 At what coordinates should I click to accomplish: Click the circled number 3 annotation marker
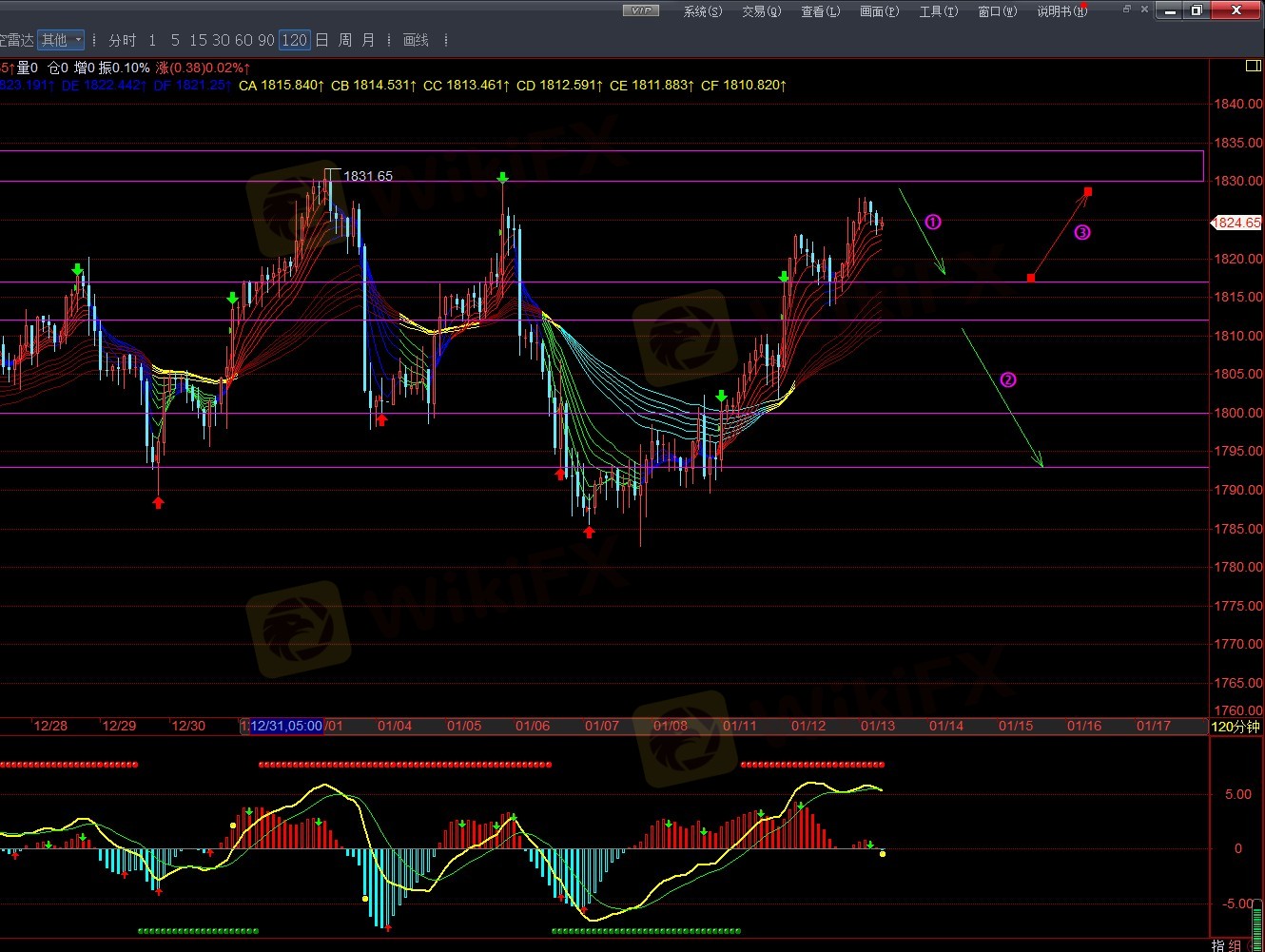[x=1082, y=232]
